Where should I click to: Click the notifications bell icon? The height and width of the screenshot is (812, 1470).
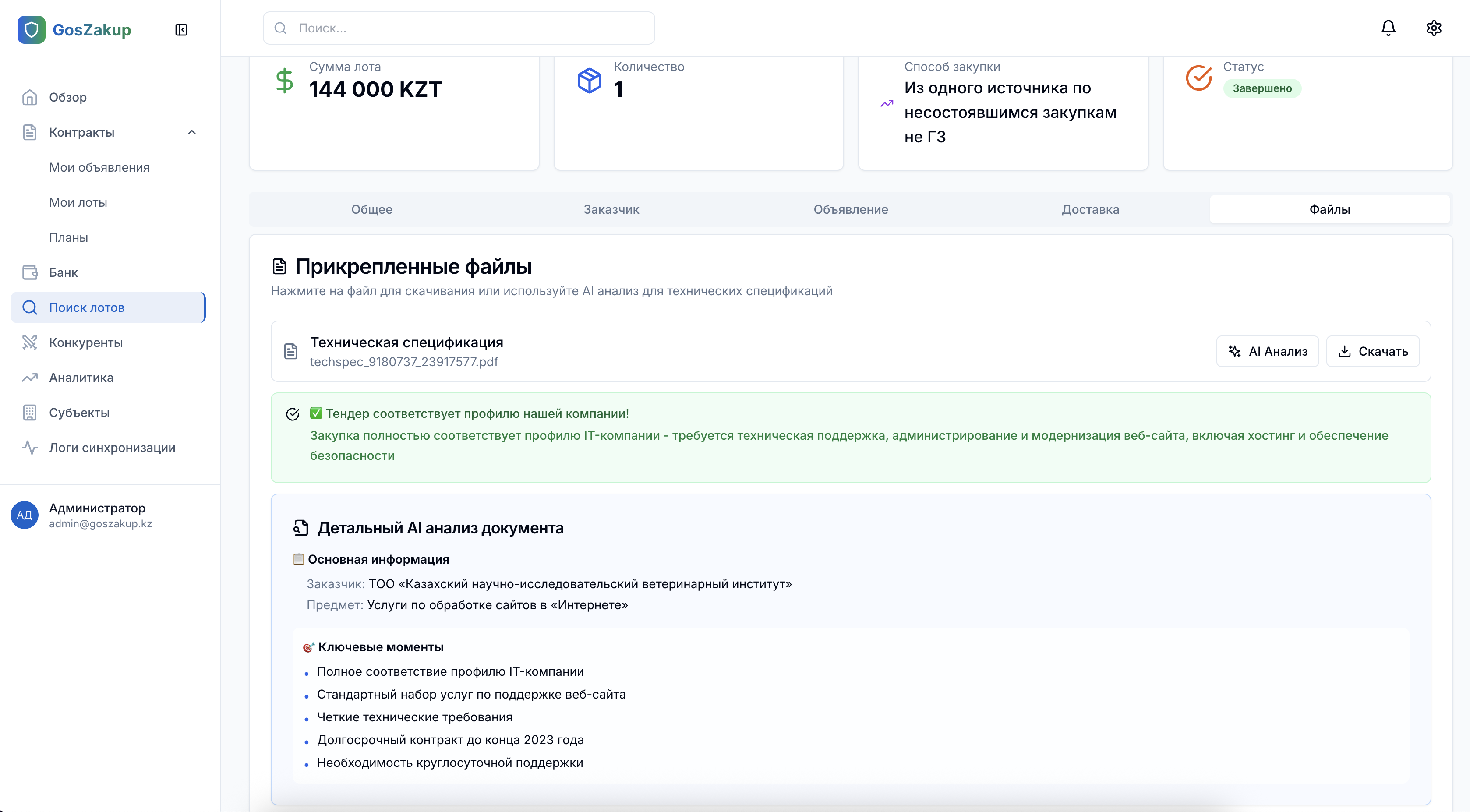(x=1388, y=28)
